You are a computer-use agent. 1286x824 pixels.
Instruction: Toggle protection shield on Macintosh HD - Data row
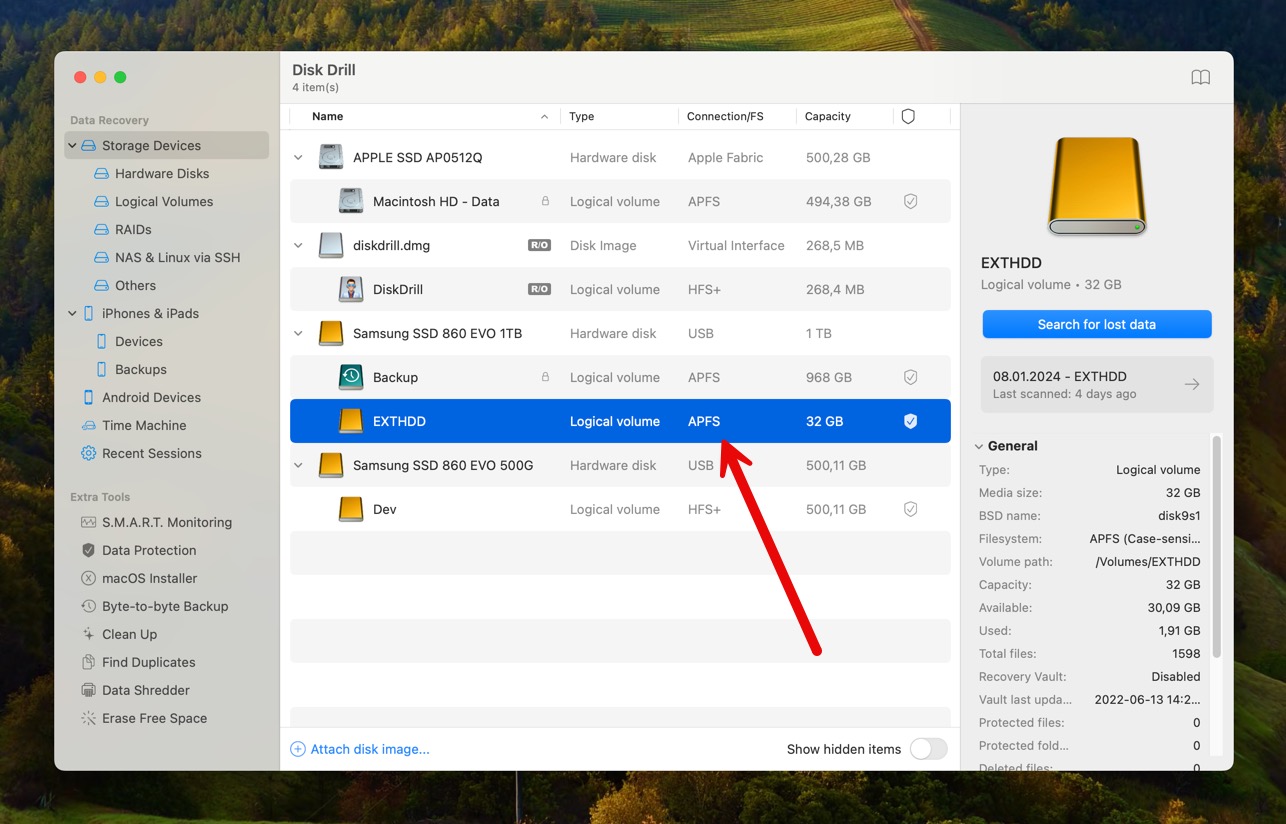[911, 202]
